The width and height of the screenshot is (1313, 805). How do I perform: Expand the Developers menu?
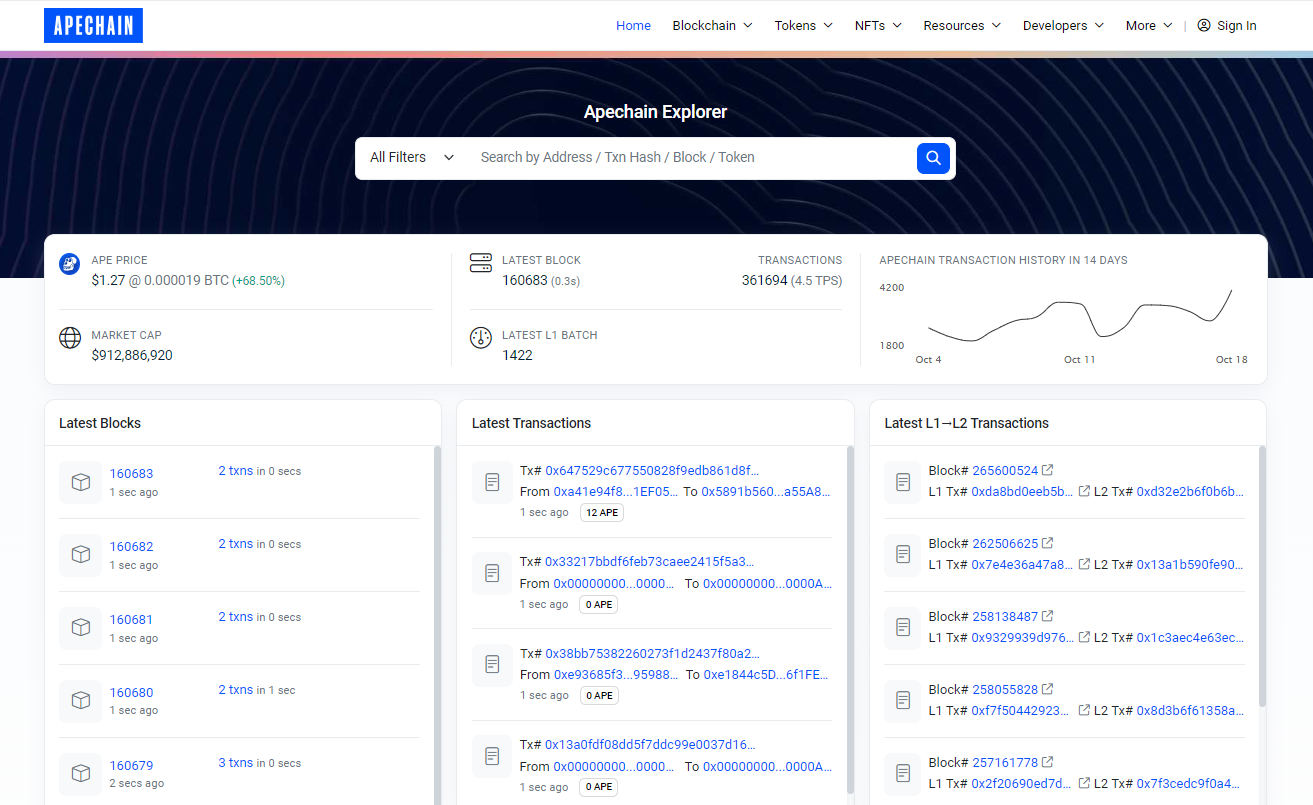tap(1063, 25)
